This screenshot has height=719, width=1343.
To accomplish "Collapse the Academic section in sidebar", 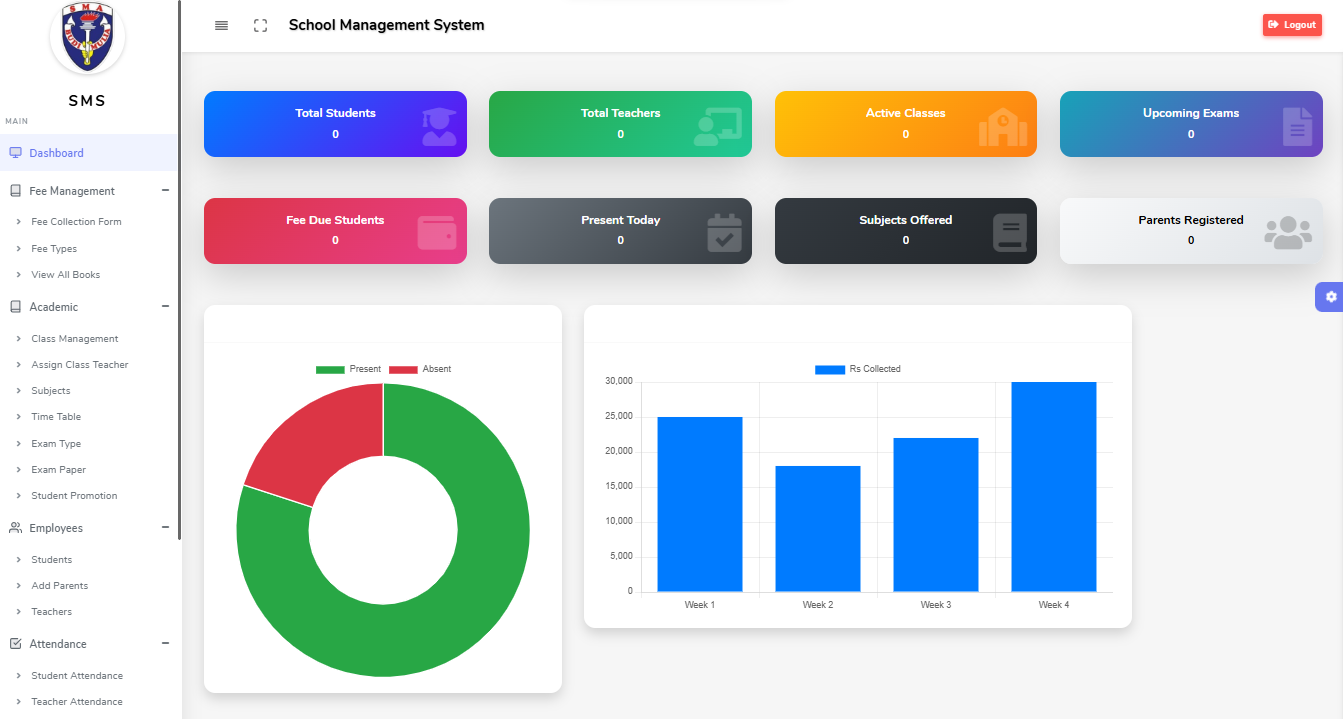I will pos(165,306).
